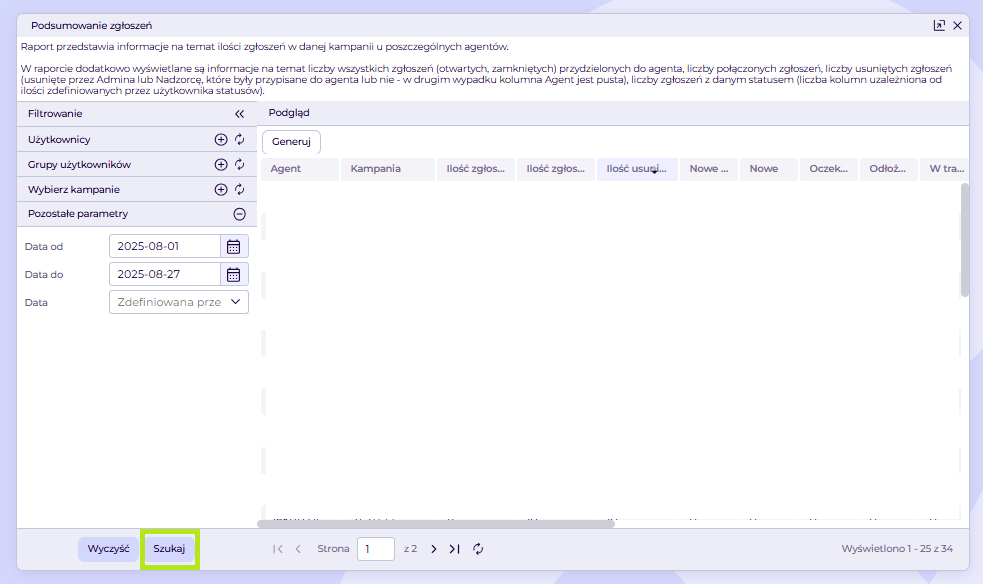This screenshot has width=983, height=584.
Task: Add groups with Grupy użytkowników plus icon
Action: pyautogui.click(x=221, y=165)
